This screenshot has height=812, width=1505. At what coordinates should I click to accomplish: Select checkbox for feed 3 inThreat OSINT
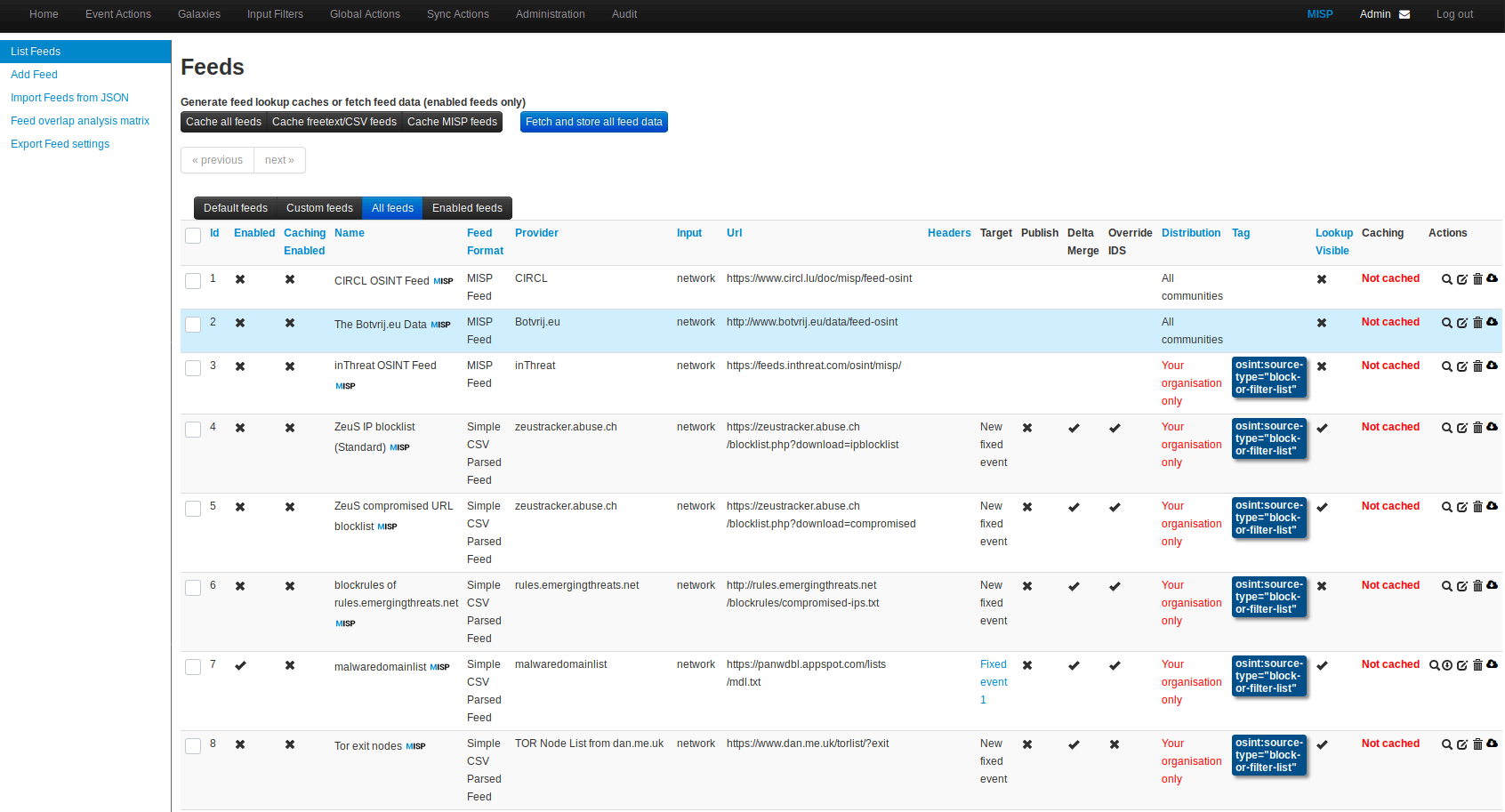pyautogui.click(x=193, y=368)
